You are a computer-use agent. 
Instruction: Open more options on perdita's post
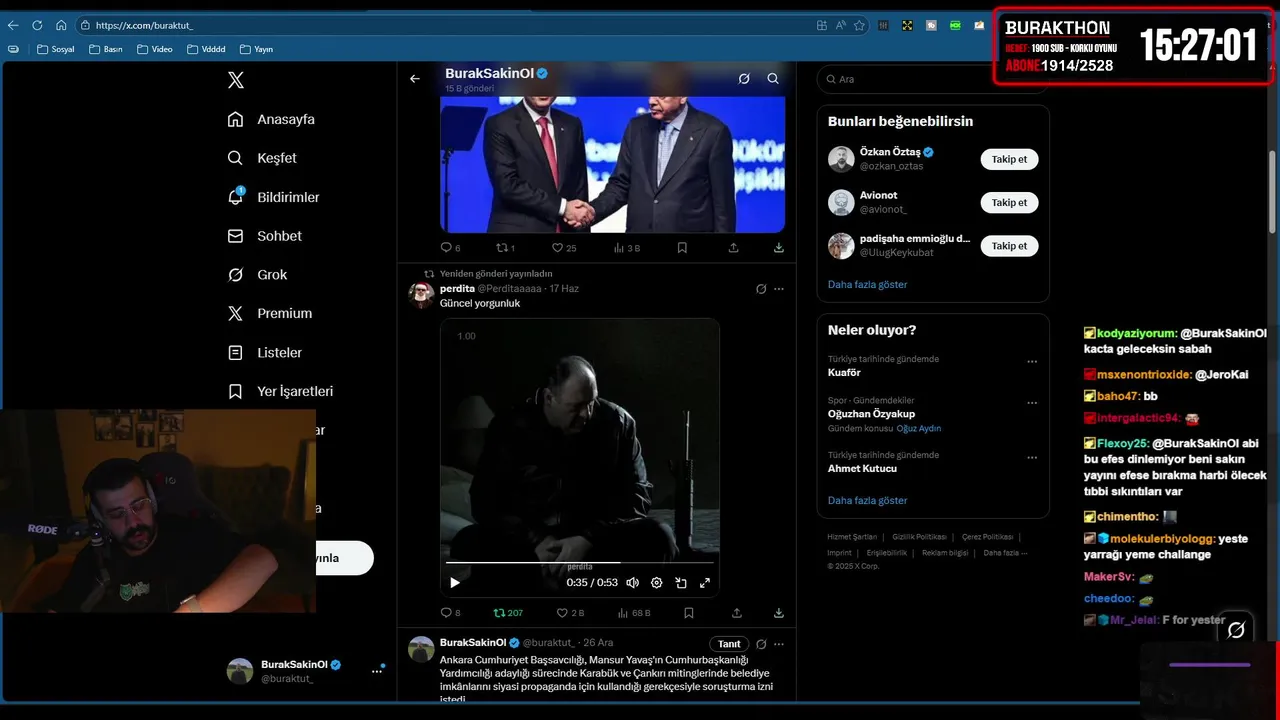coord(779,289)
